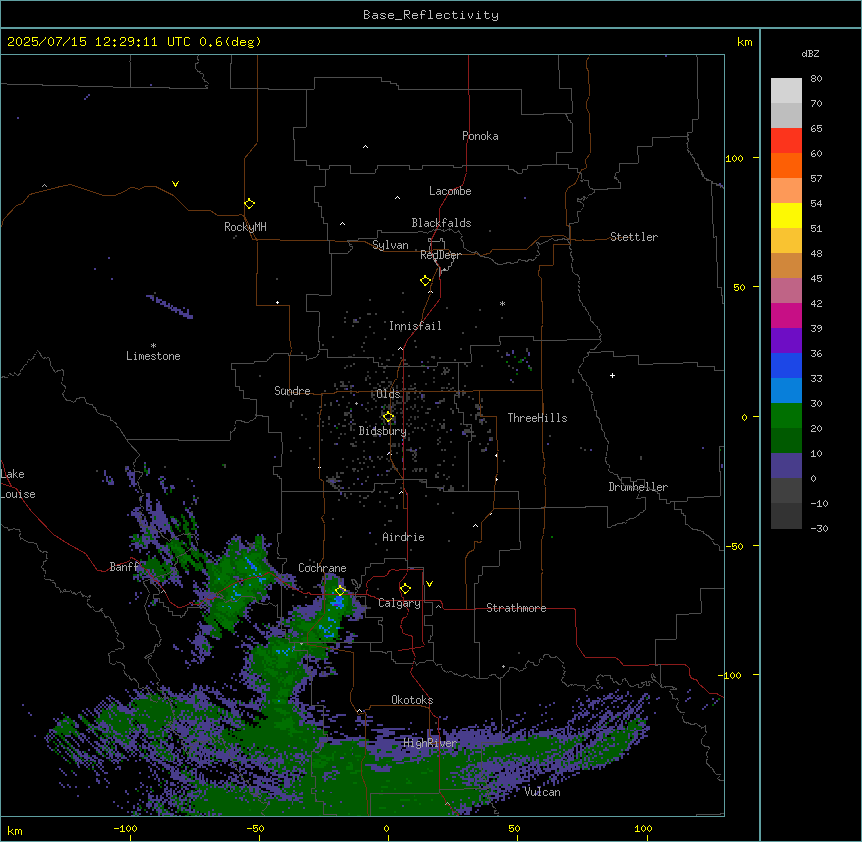
Task: Choose the pink 45-42 dBZ legend swatch
Action: tap(786, 290)
